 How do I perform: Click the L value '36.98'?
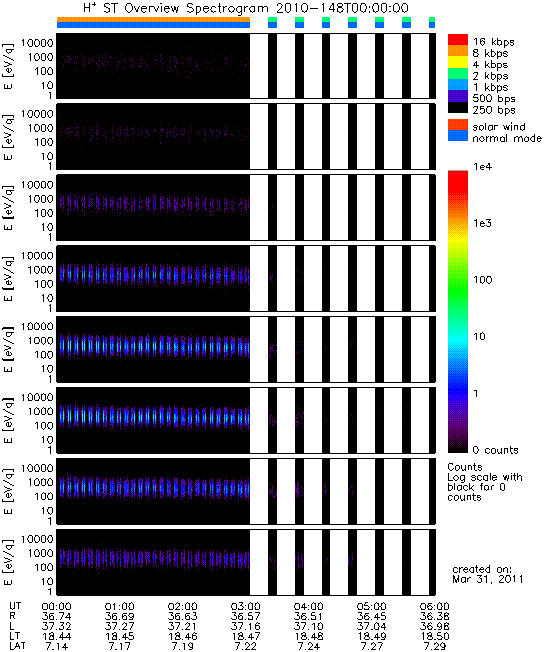pos(434,627)
